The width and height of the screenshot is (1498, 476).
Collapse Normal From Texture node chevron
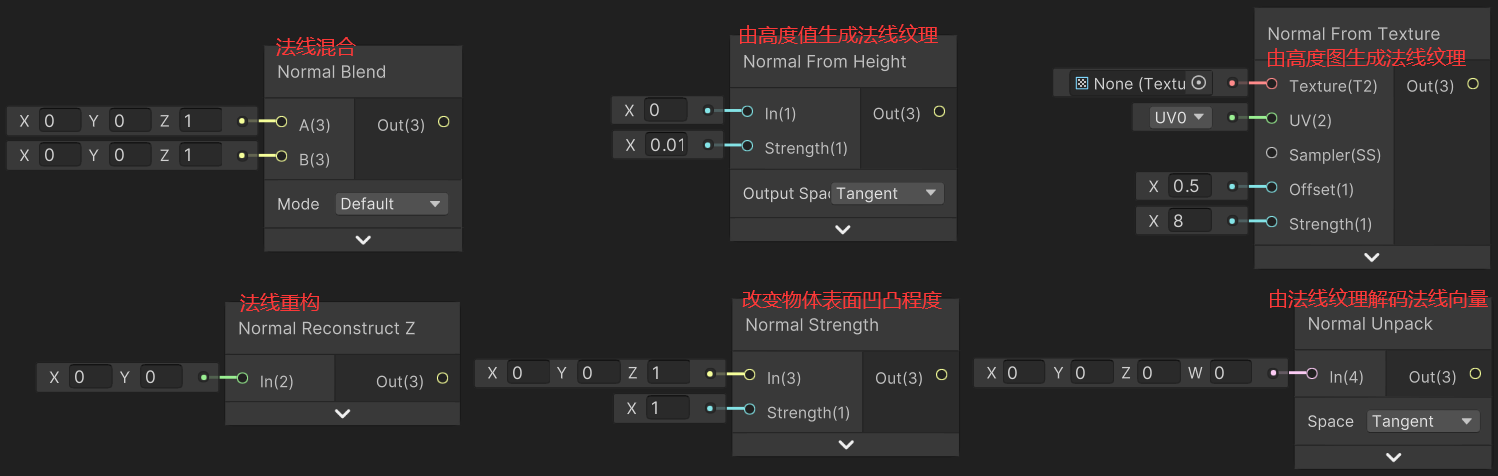click(x=1372, y=257)
